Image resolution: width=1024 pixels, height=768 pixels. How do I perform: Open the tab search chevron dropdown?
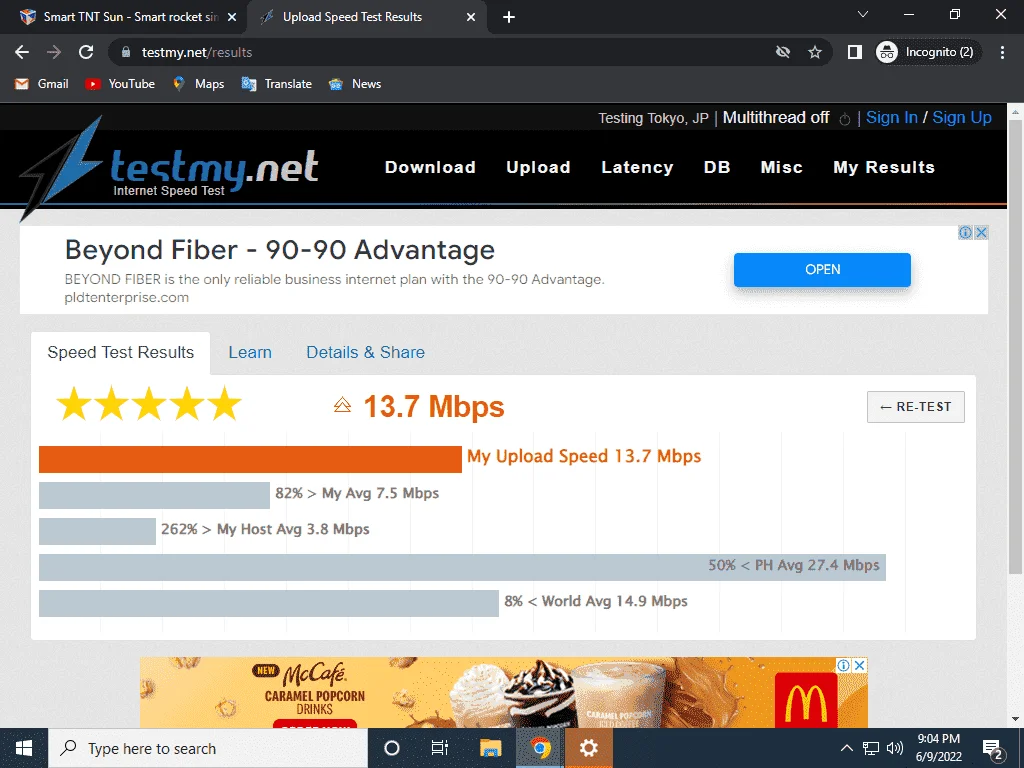tap(863, 14)
